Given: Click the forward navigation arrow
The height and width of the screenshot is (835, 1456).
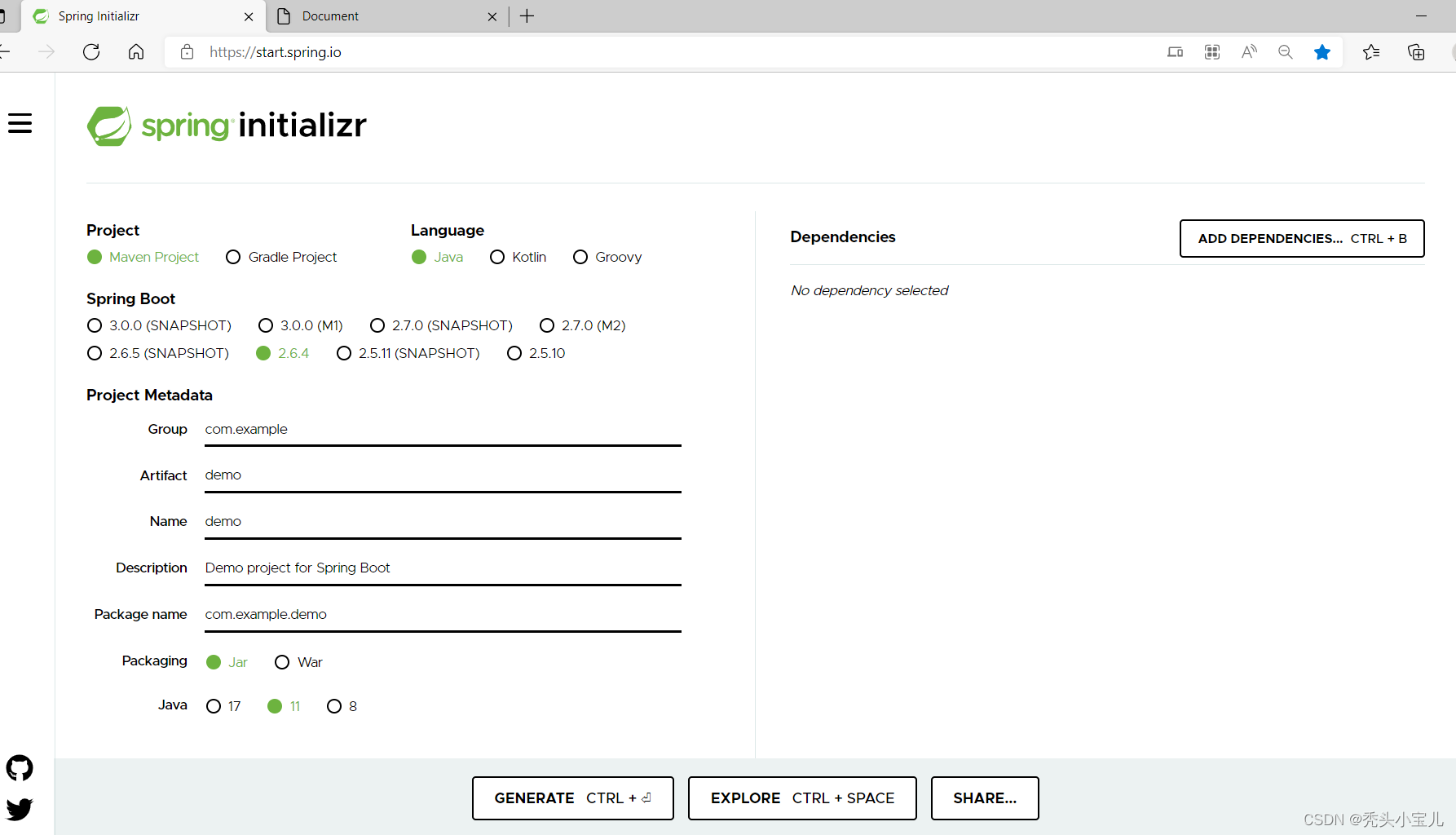Looking at the screenshot, I should tap(46, 52).
